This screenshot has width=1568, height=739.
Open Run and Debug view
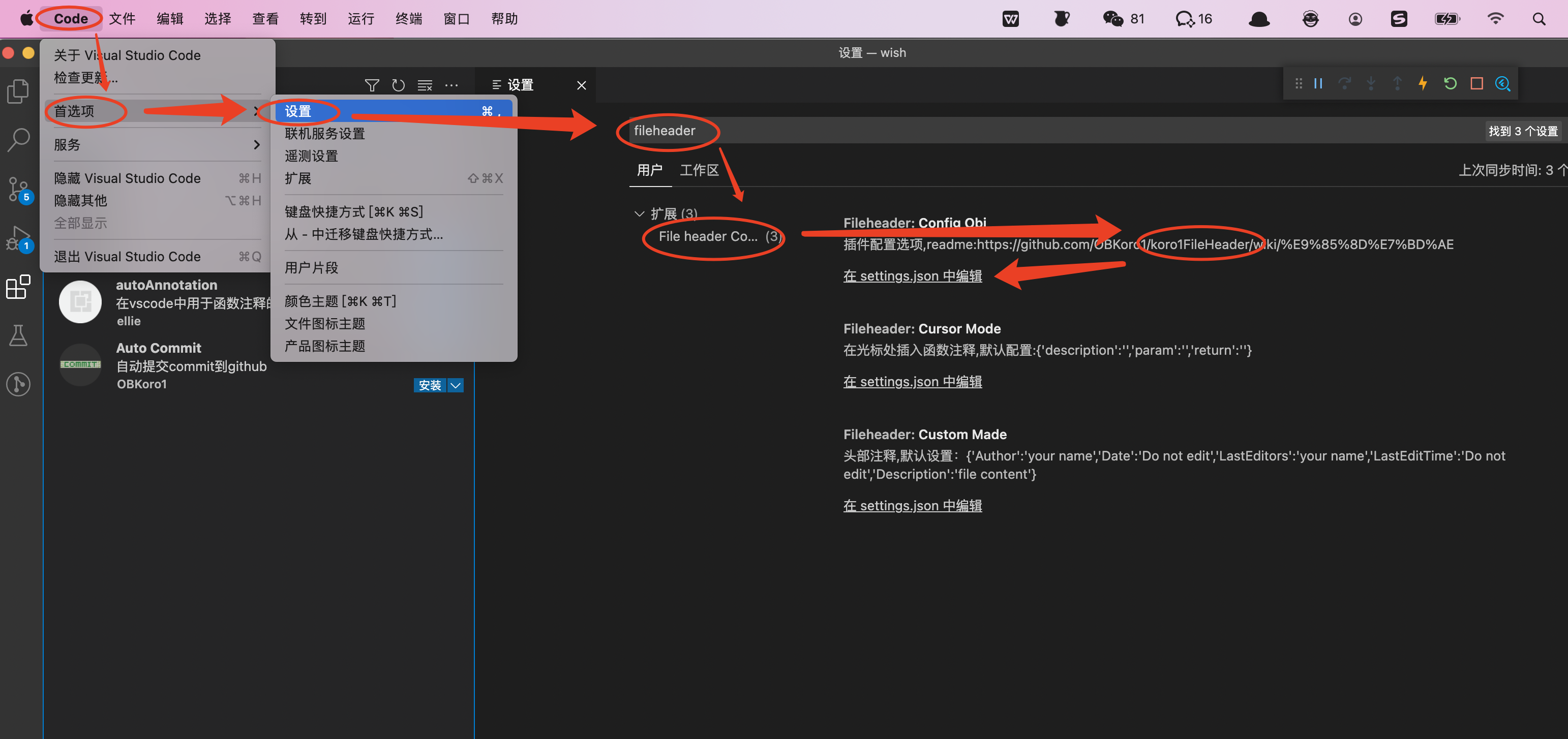18,238
